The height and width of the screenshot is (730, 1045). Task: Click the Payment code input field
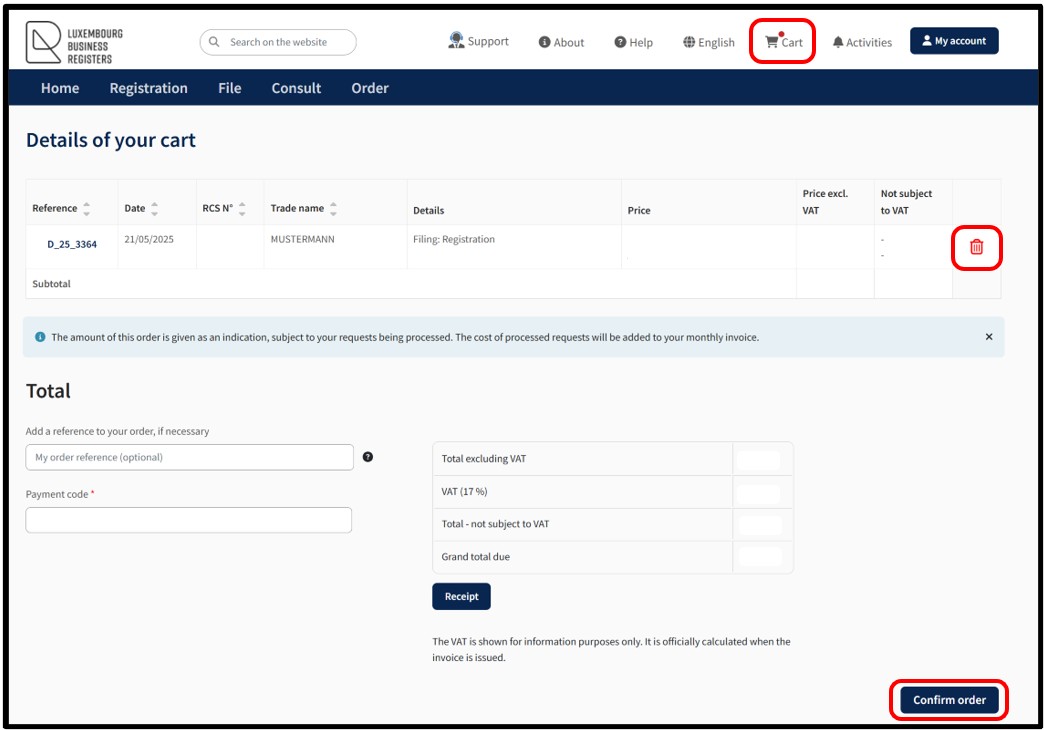(189, 520)
